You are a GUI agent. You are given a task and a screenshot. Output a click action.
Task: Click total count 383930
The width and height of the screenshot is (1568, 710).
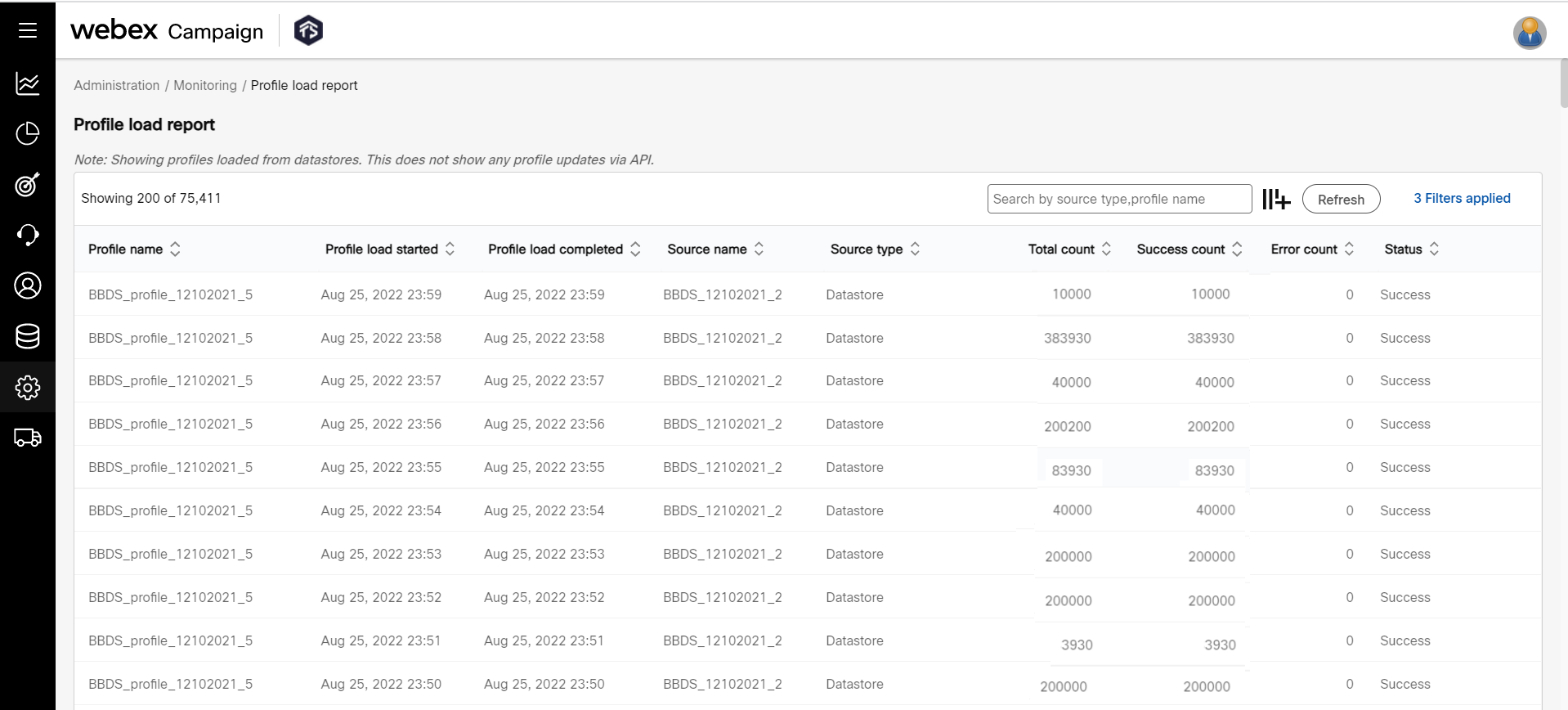click(1067, 338)
